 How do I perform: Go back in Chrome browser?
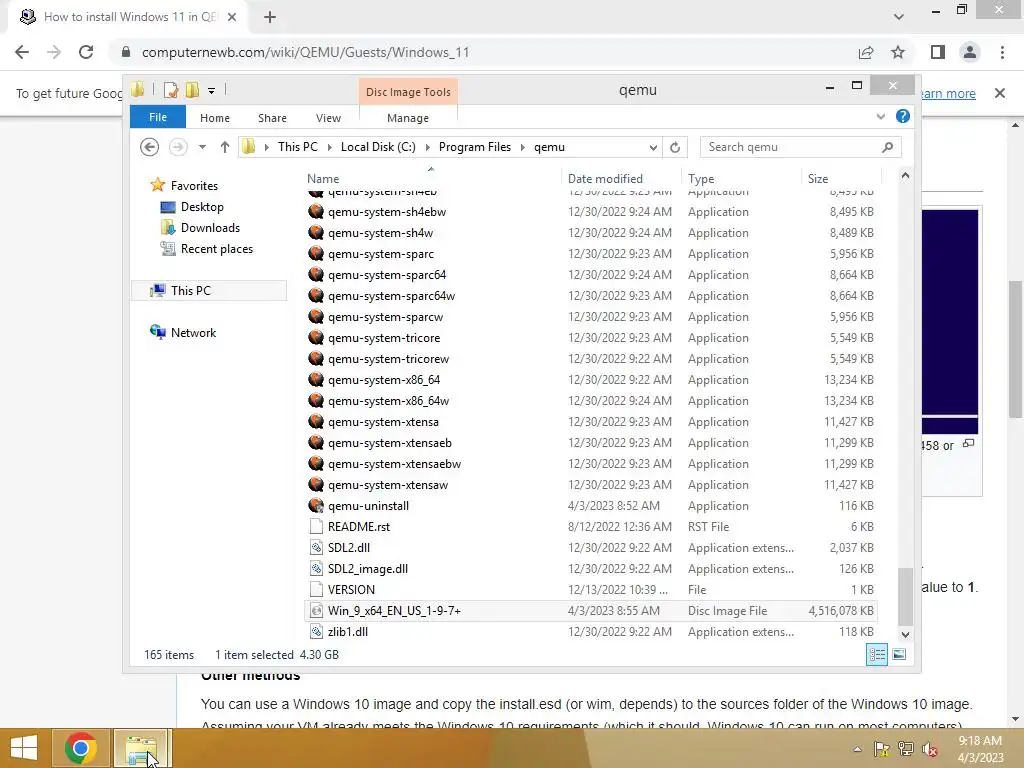(22, 52)
